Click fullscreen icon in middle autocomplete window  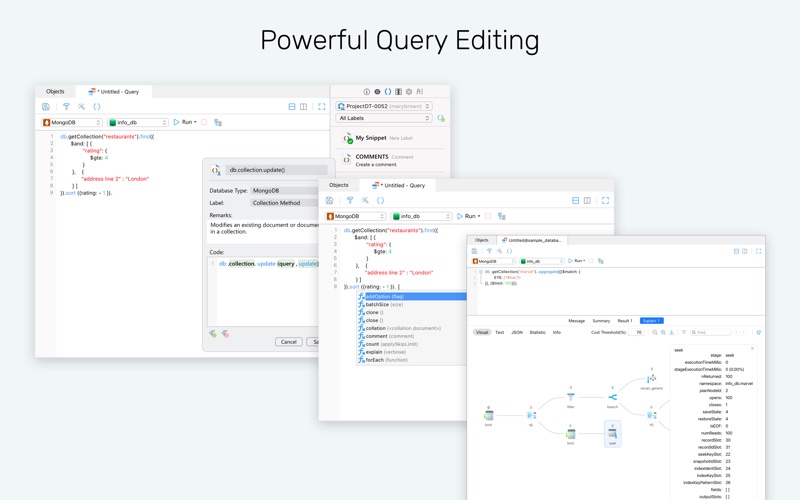[605, 201]
